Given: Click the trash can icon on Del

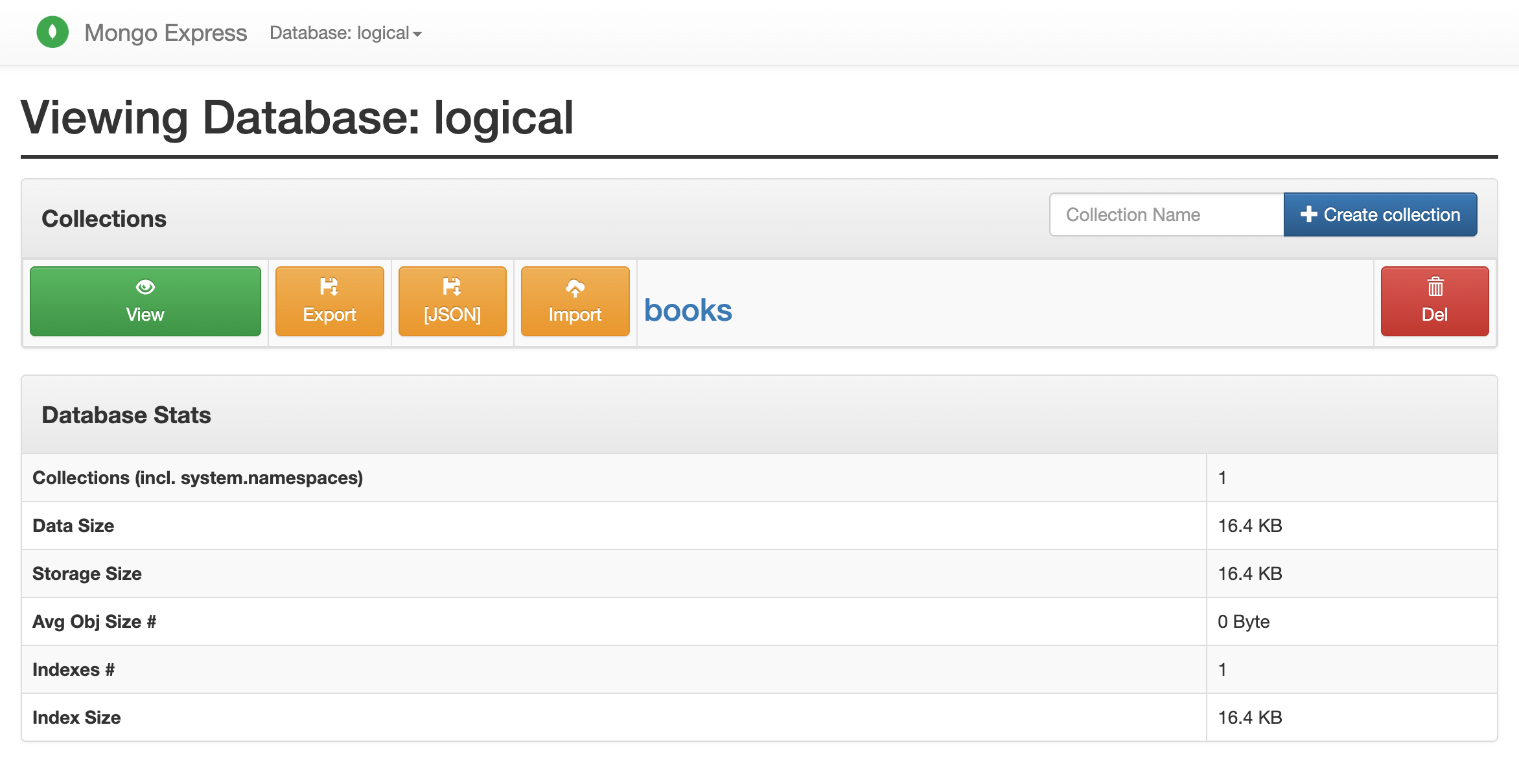Looking at the screenshot, I should coord(1435,286).
